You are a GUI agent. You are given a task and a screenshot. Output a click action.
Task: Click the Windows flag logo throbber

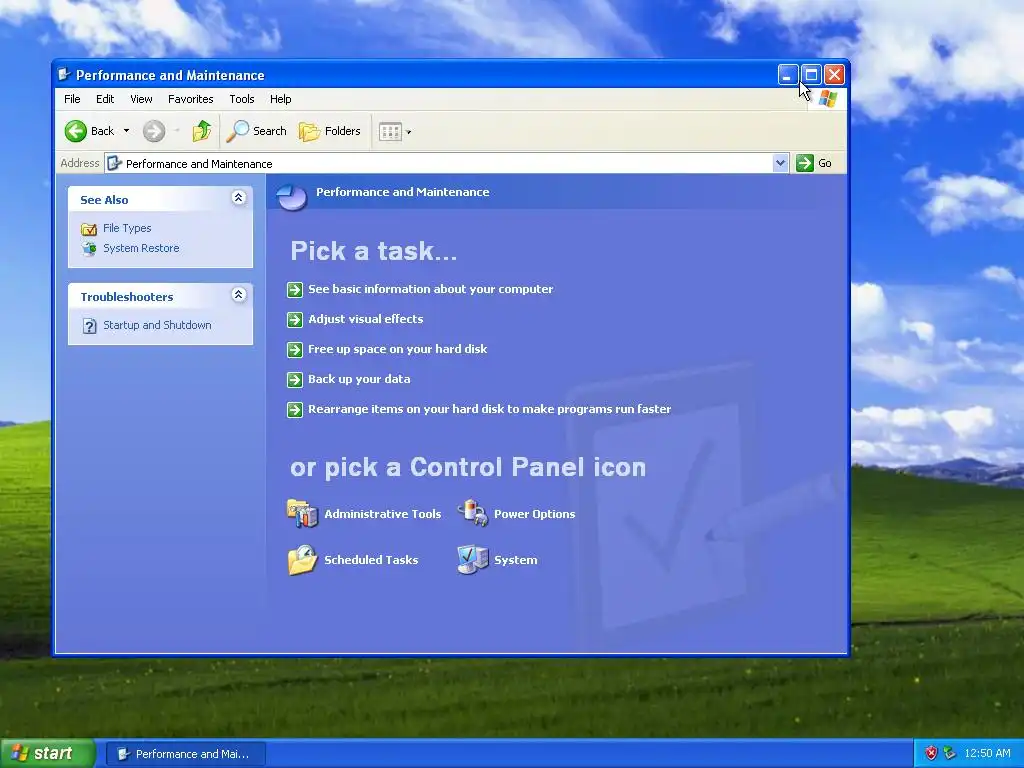click(828, 99)
